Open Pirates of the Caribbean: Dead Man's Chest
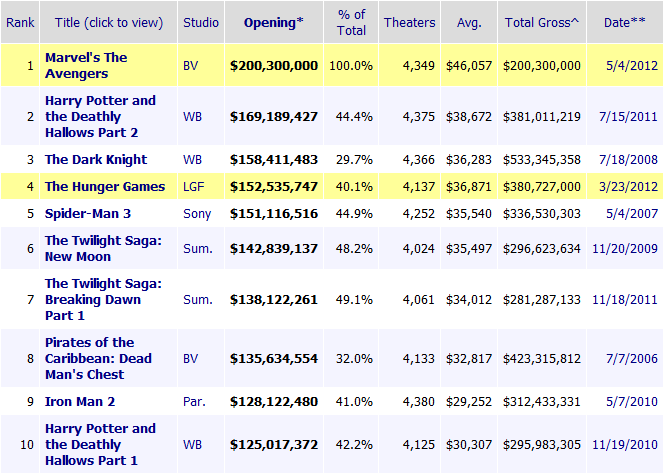 tap(98, 358)
